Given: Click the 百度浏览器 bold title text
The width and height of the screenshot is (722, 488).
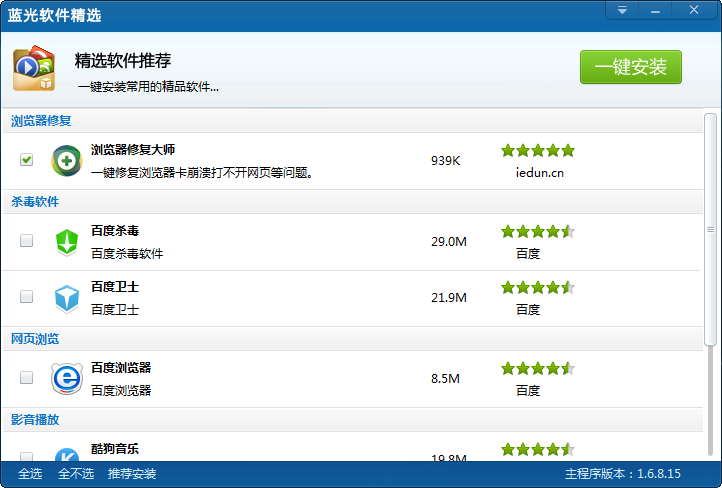Looking at the screenshot, I should coord(121,368).
